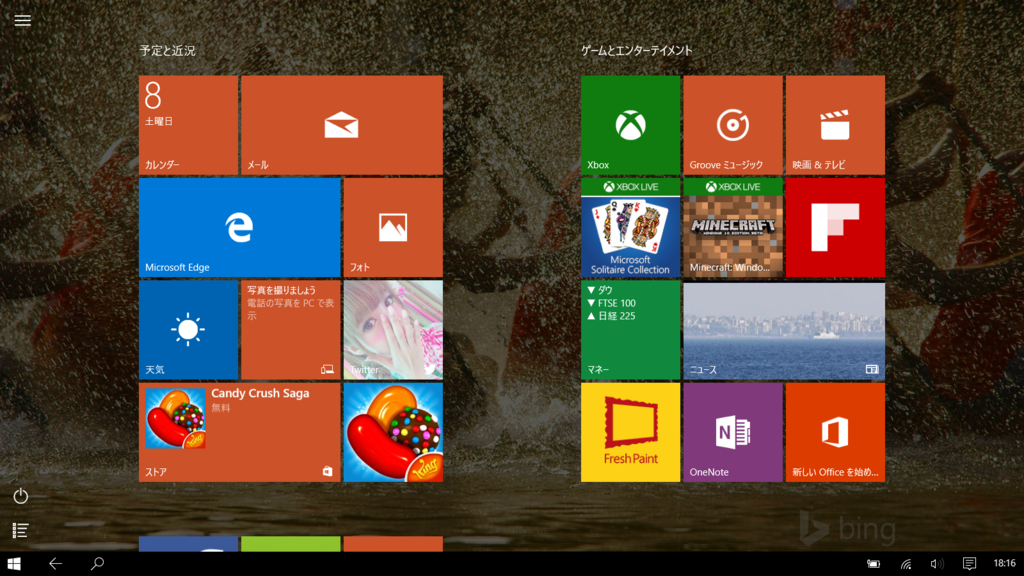
Task: Open the volume speaker tray icon
Action: click(x=937, y=564)
